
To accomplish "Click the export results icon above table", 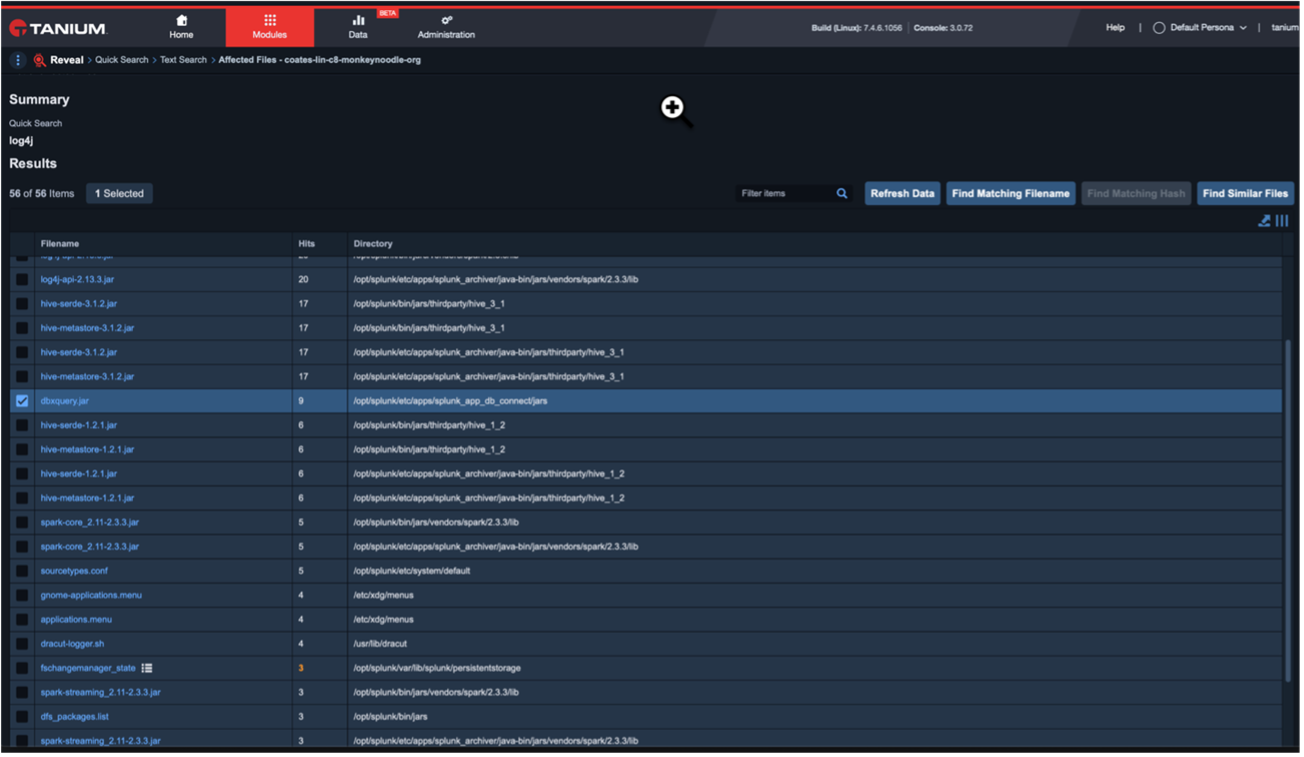I will [1264, 221].
